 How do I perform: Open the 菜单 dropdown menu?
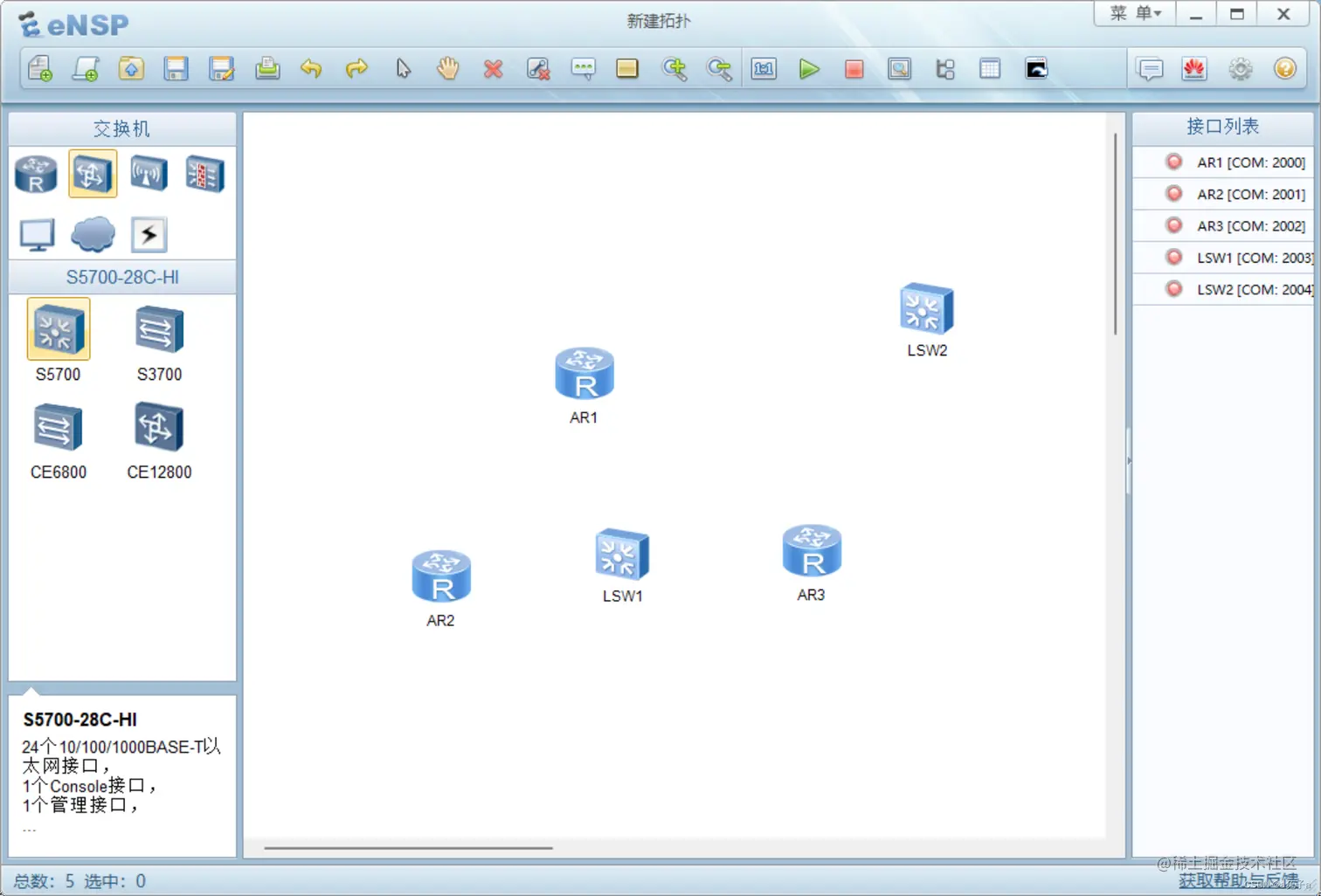(1136, 13)
